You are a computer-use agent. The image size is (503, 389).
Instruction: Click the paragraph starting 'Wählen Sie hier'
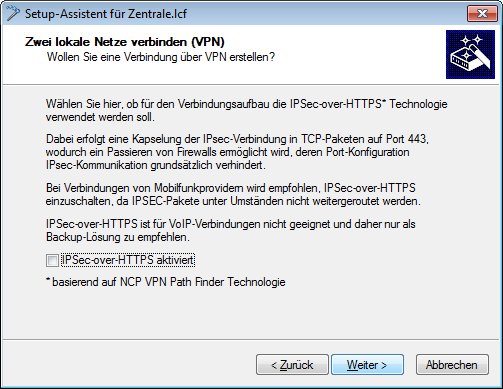coord(246,110)
